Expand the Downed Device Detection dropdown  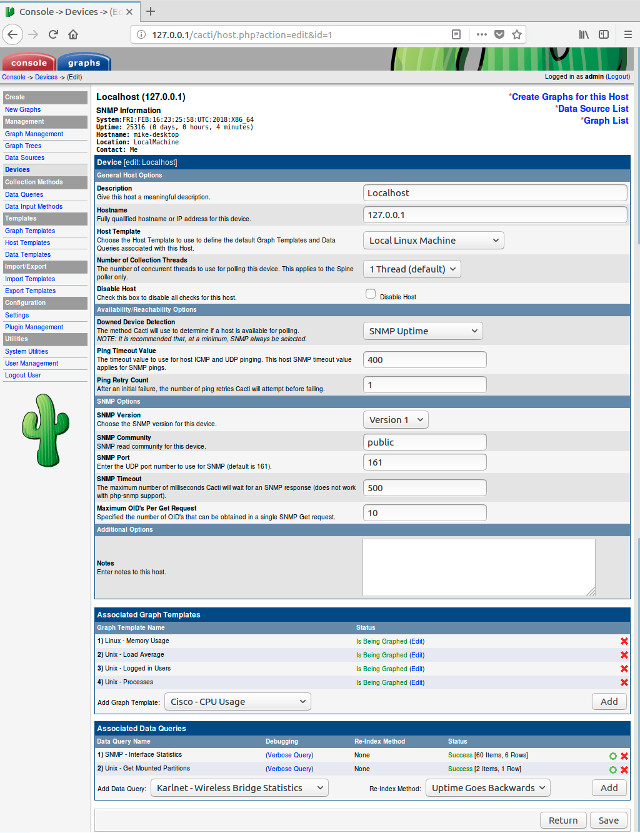(422, 331)
